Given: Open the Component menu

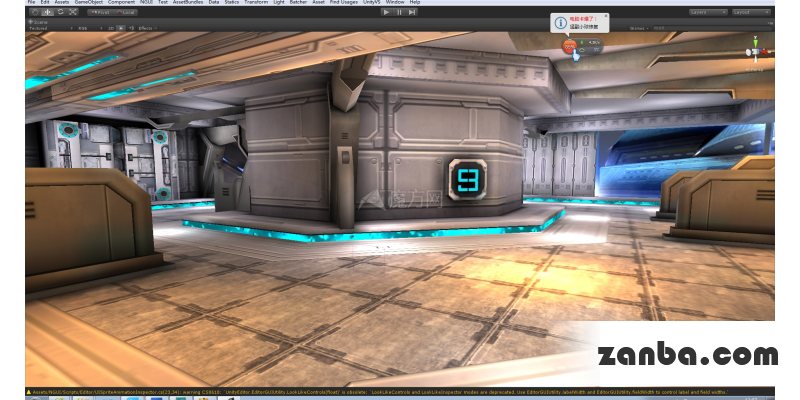Looking at the screenshot, I should pyautogui.click(x=121, y=3).
